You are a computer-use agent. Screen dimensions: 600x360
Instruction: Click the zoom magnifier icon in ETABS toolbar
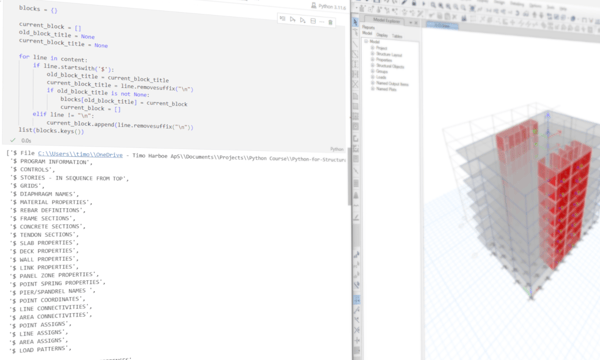pyautogui.click(x=433, y=5)
